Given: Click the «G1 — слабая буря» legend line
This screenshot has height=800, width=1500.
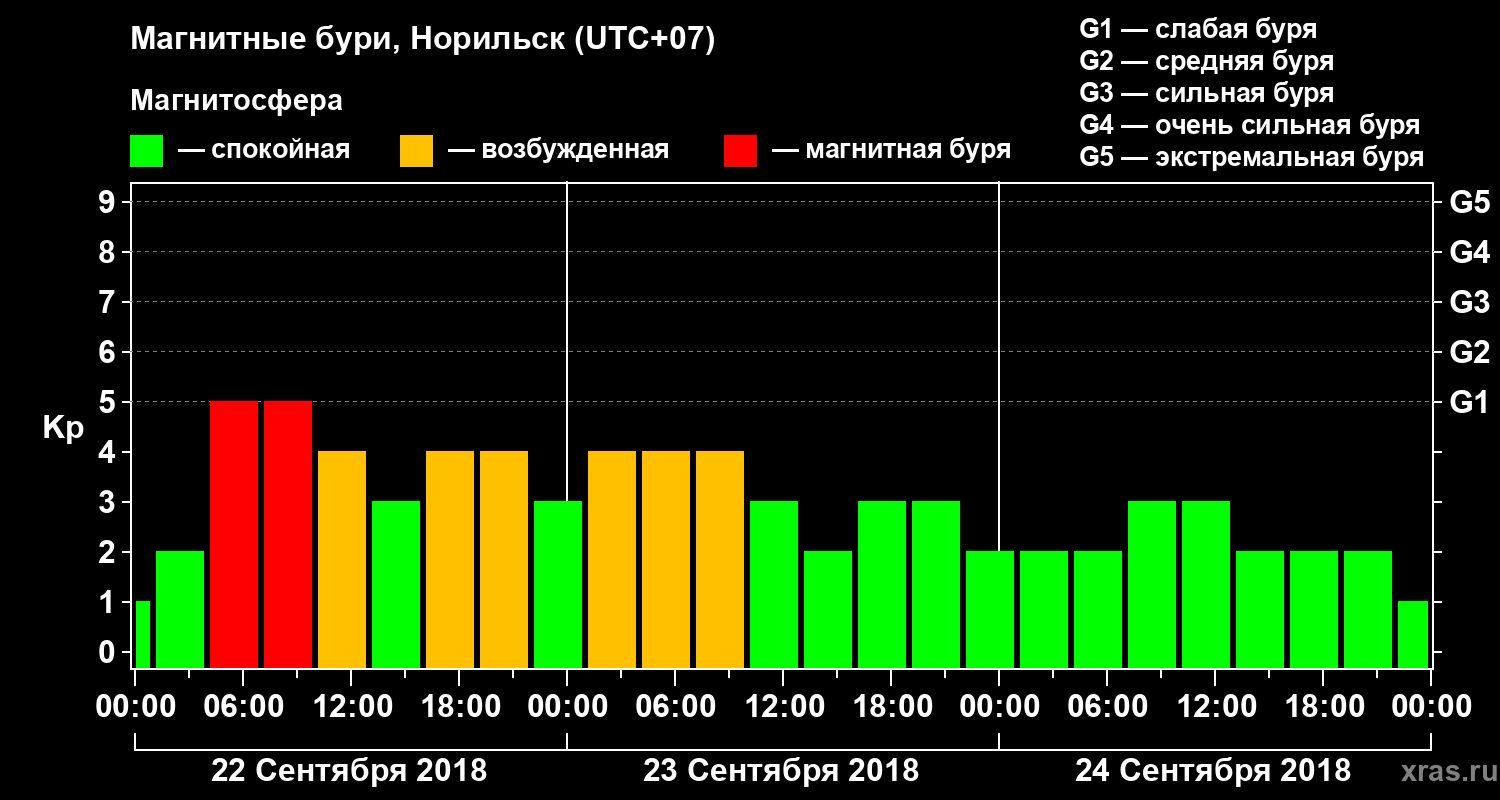Looking at the screenshot, I should [1198, 29].
